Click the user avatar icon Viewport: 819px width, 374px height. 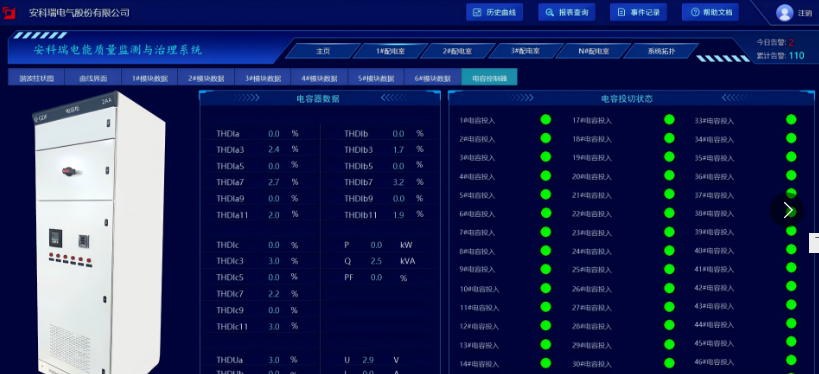coord(784,13)
